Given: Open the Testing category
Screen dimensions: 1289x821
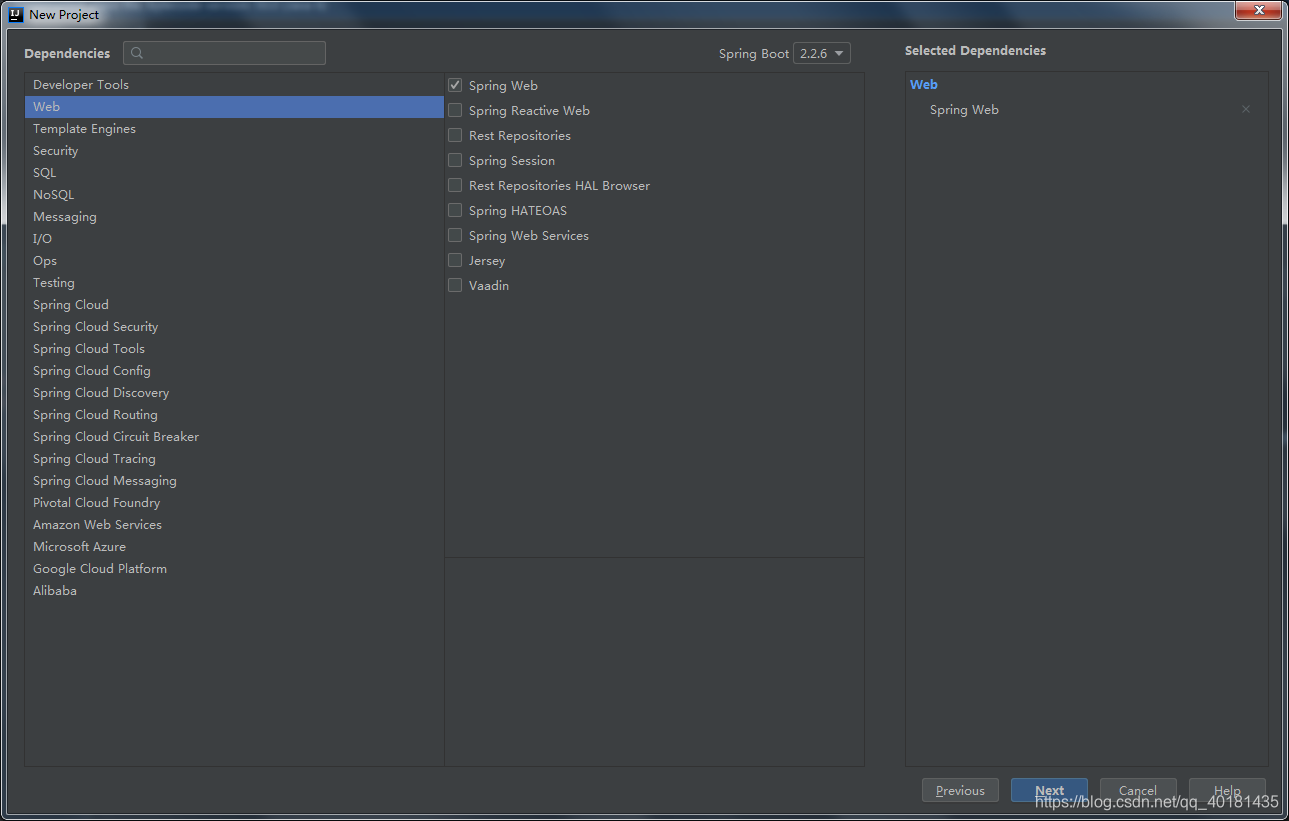Looking at the screenshot, I should tap(234, 283).
